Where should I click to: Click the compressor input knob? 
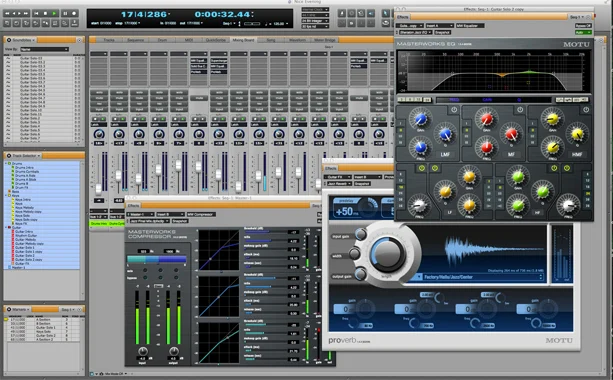tap(143, 350)
